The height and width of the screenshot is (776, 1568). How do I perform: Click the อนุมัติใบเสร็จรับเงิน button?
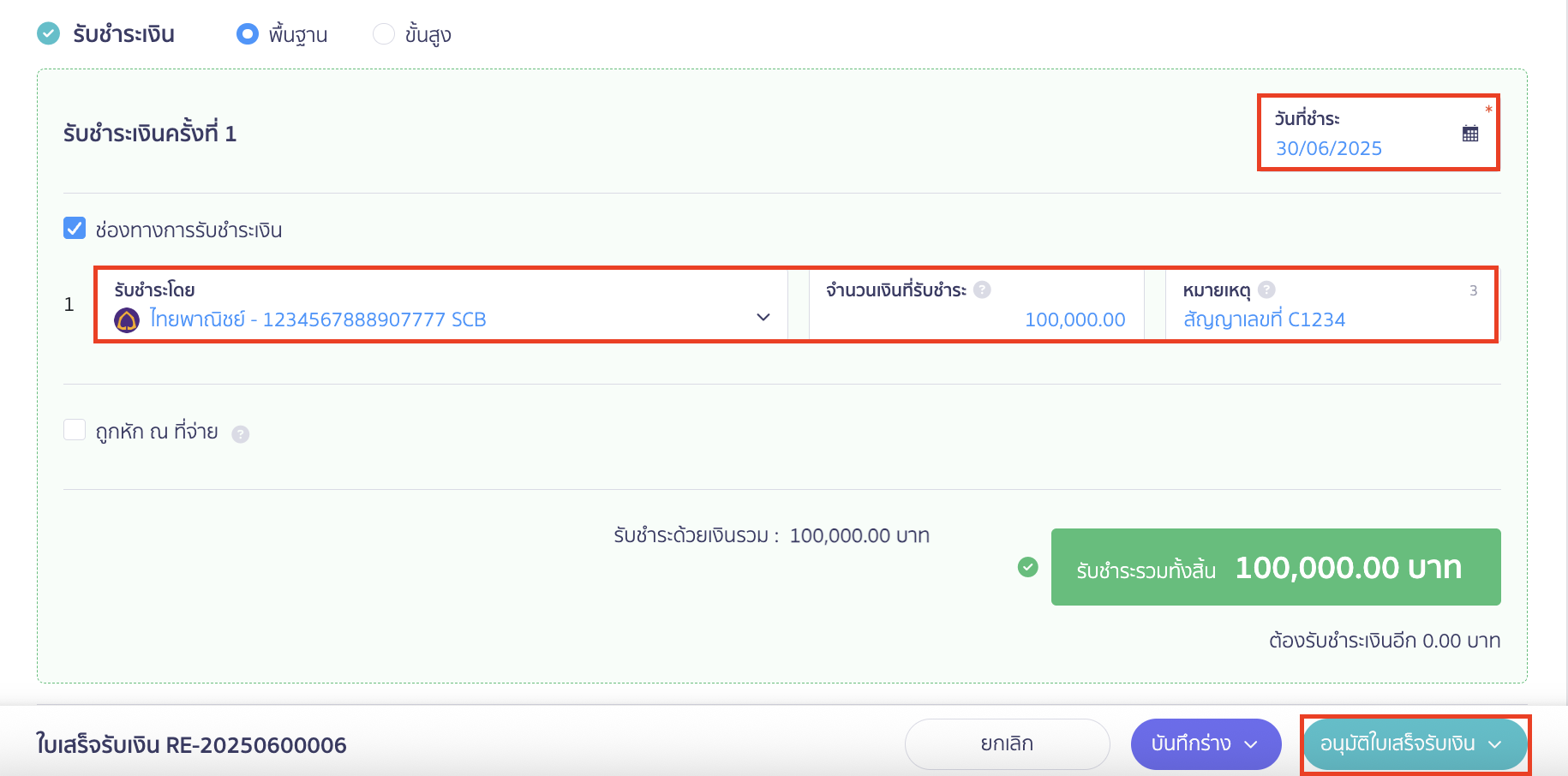1397,744
